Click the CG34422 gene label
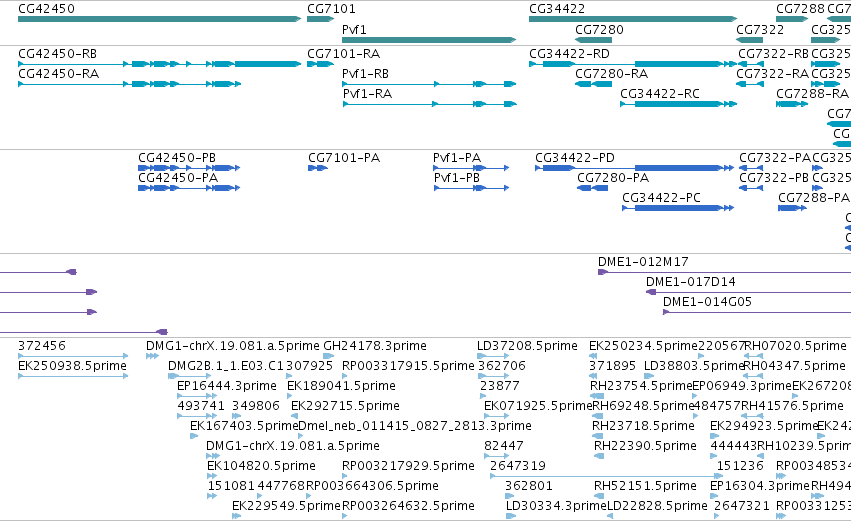The width and height of the screenshot is (851, 521). click(557, 9)
